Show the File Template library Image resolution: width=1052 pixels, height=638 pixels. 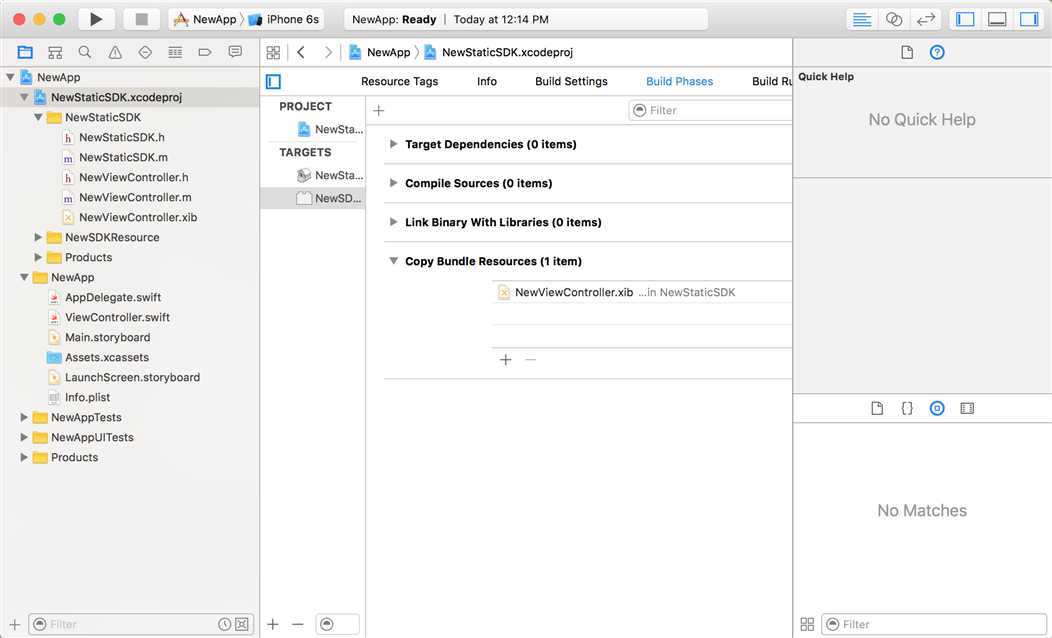click(877, 409)
